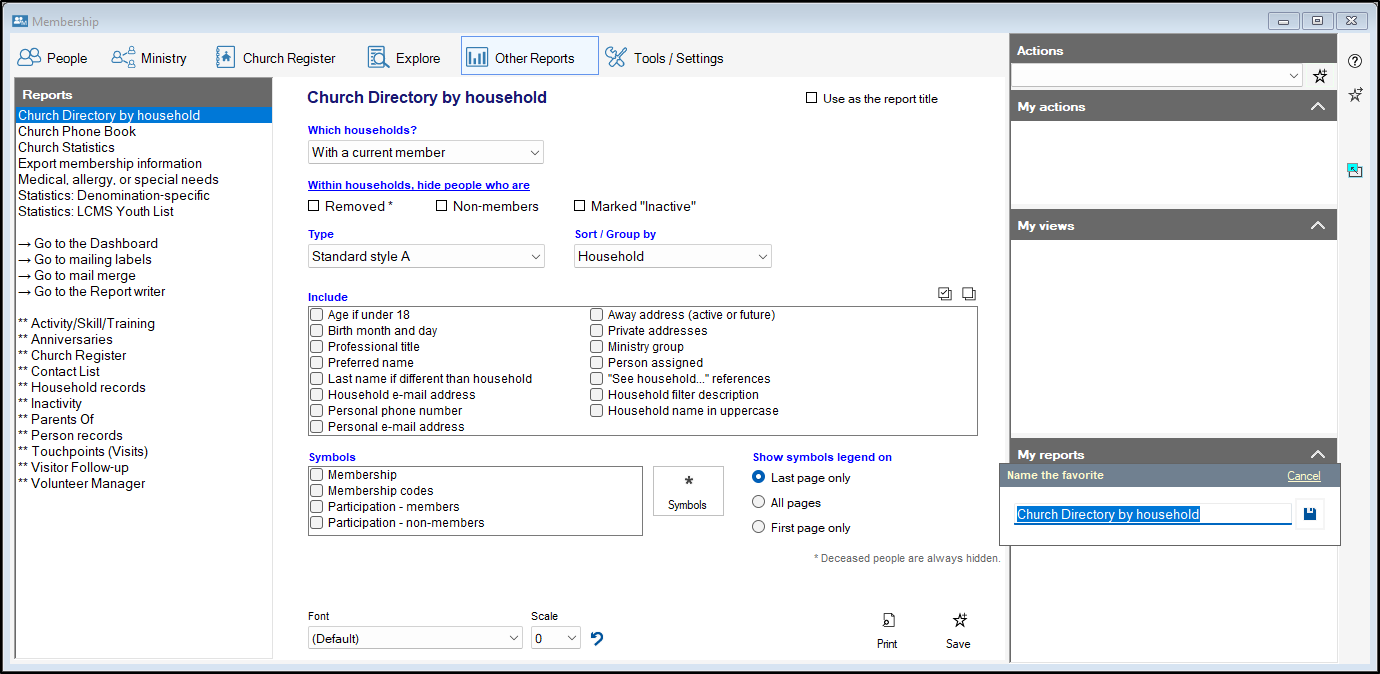Expand the Sort / Group by dropdown
Viewport: 1380px width, 674px height.
672,257
